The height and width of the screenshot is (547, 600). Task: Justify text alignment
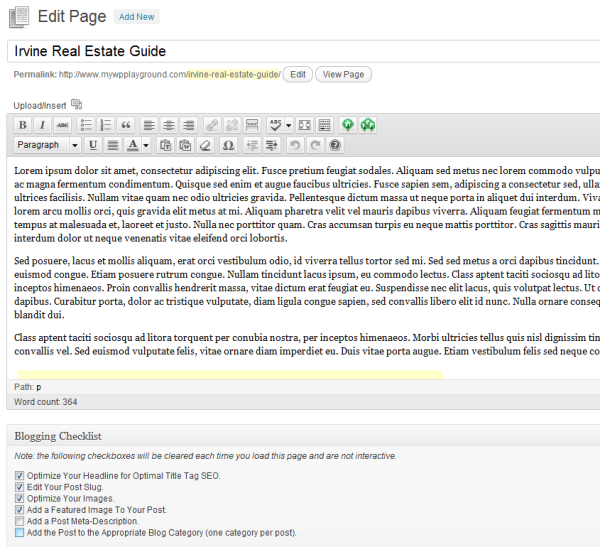click(x=112, y=145)
